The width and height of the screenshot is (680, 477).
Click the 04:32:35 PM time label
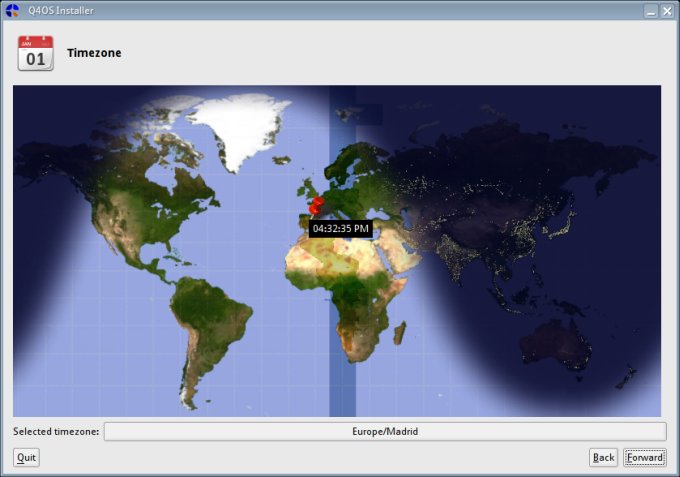pyautogui.click(x=340, y=229)
